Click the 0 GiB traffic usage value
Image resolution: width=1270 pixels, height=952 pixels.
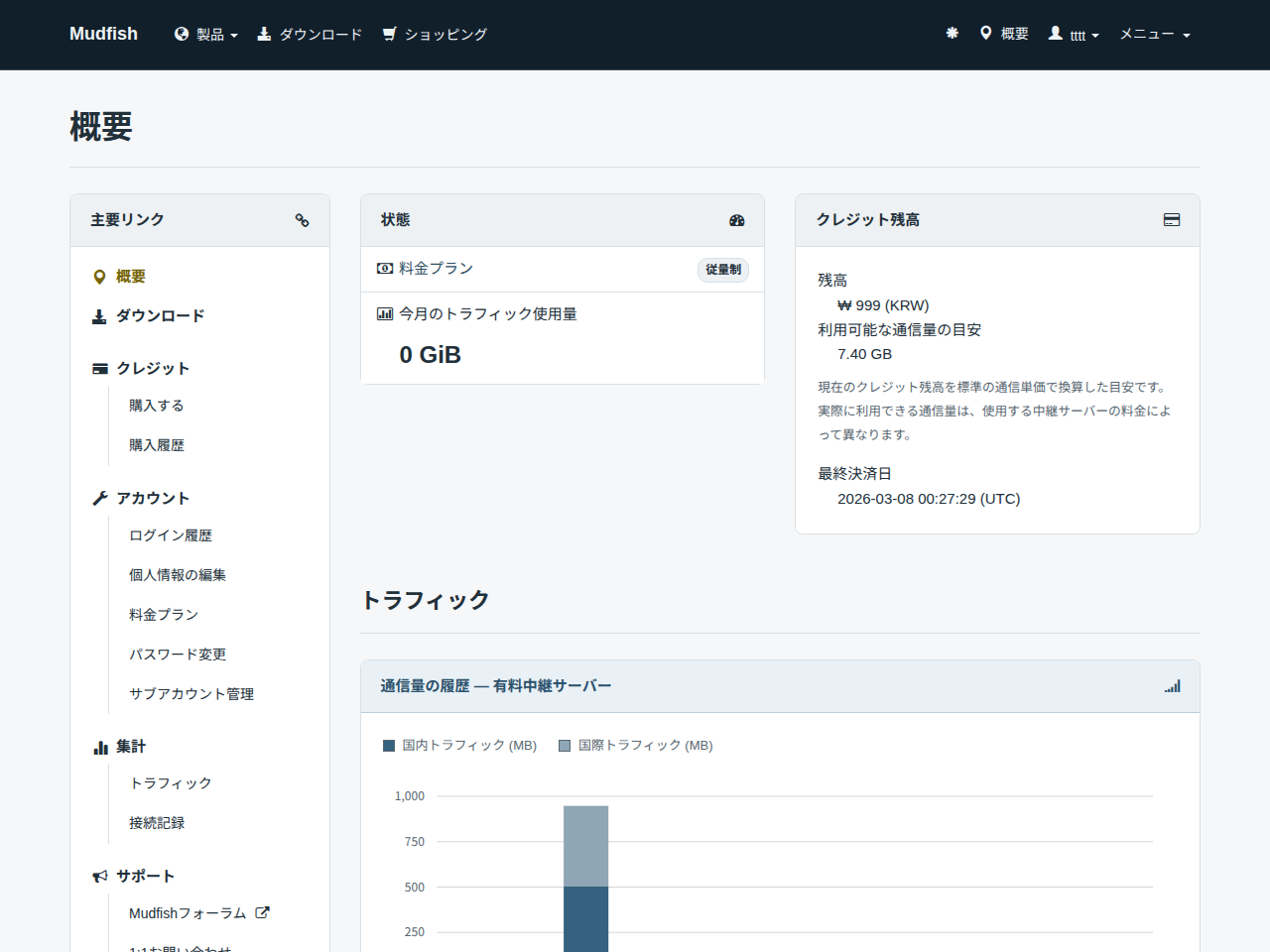click(x=431, y=355)
